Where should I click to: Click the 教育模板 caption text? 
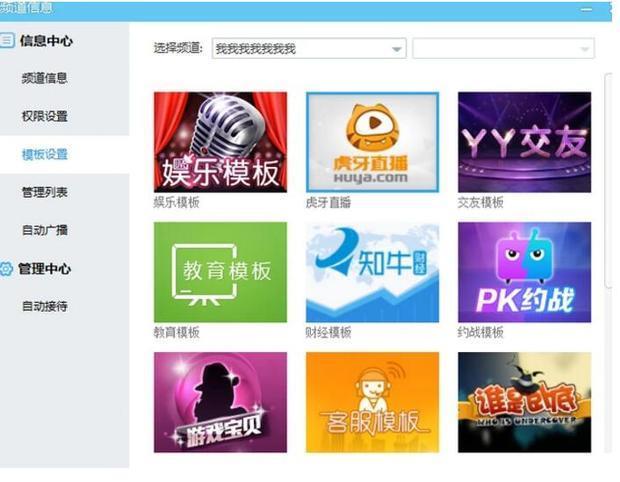point(176,332)
